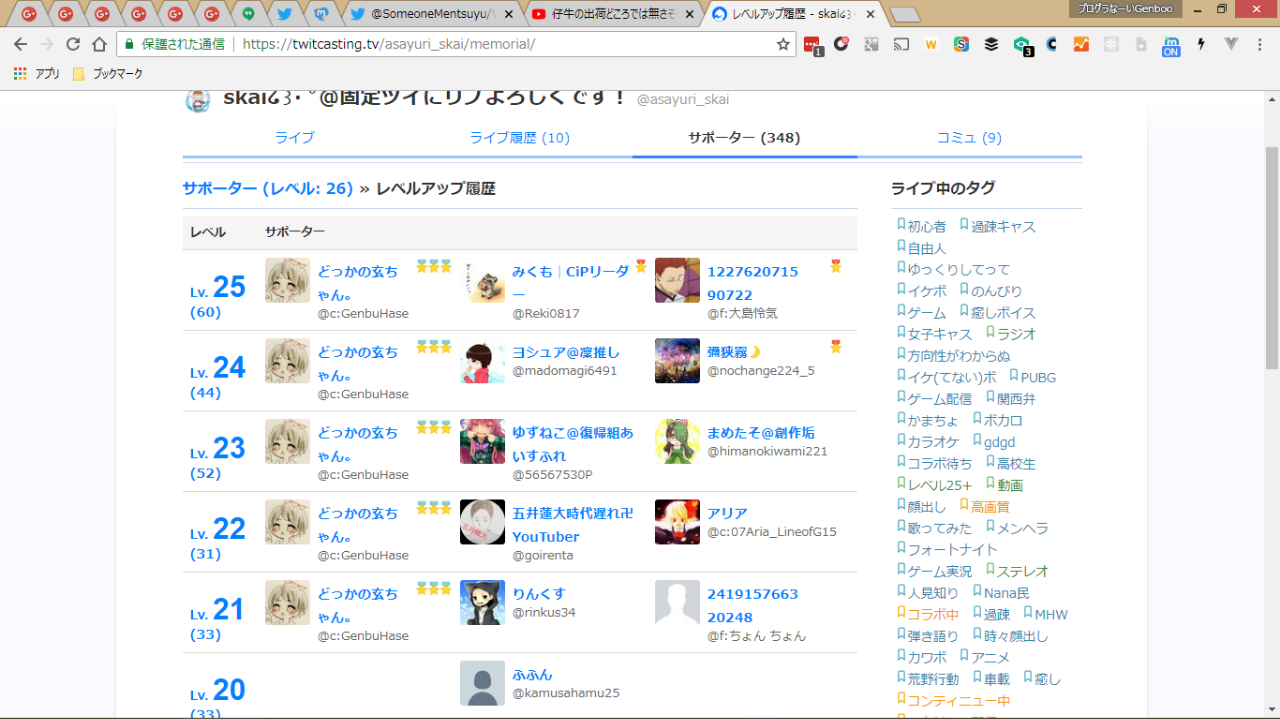The image size is (1280, 719).
Task: Click the Nana民 tag link
Action: point(1007,593)
